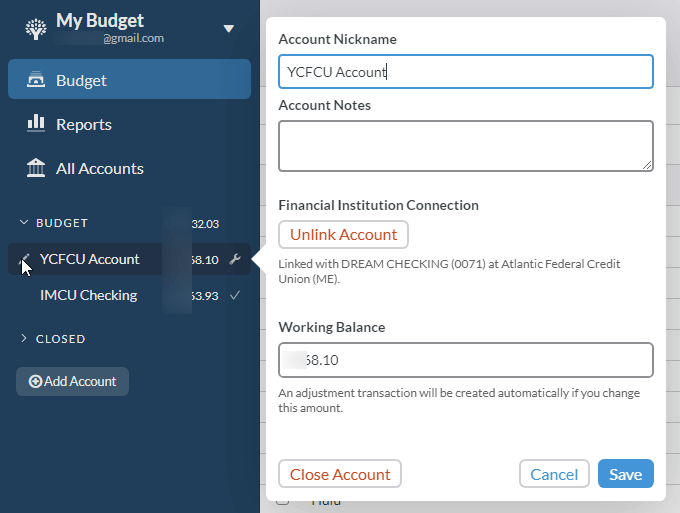Click the checkmark icon beside IMCU Checking
The height and width of the screenshot is (513, 680).
[x=235, y=295]
